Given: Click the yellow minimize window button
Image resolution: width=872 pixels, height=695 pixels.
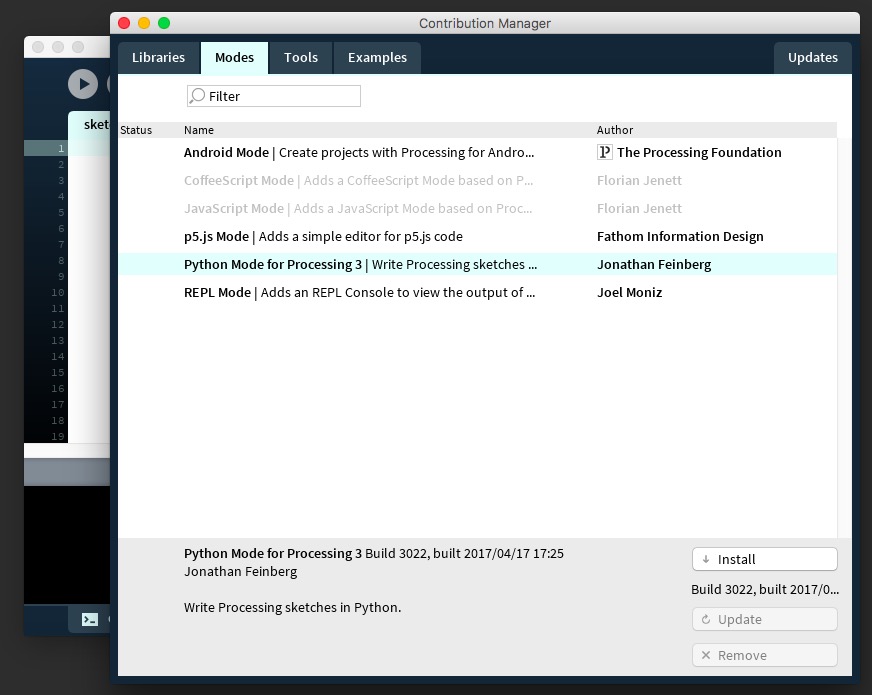Looking at the screenshot, I should coord(144,23).
